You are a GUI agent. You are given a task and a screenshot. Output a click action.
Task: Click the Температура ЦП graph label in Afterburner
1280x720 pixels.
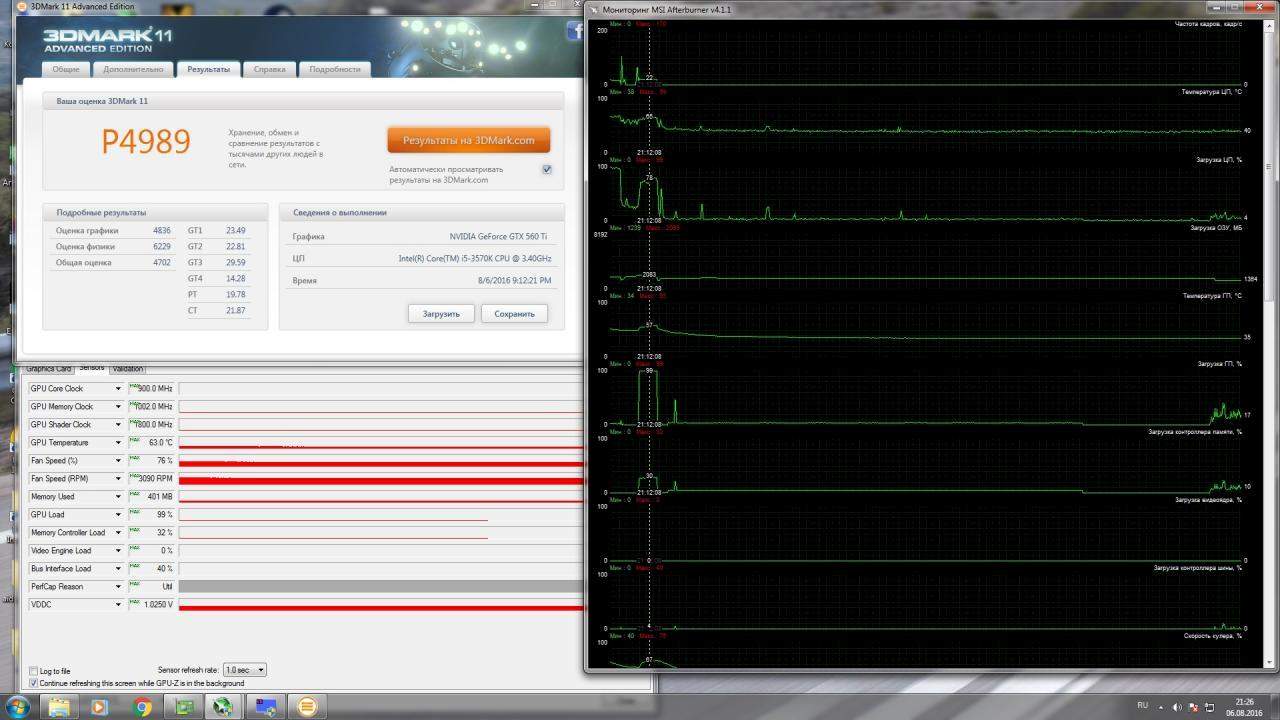1211,91
